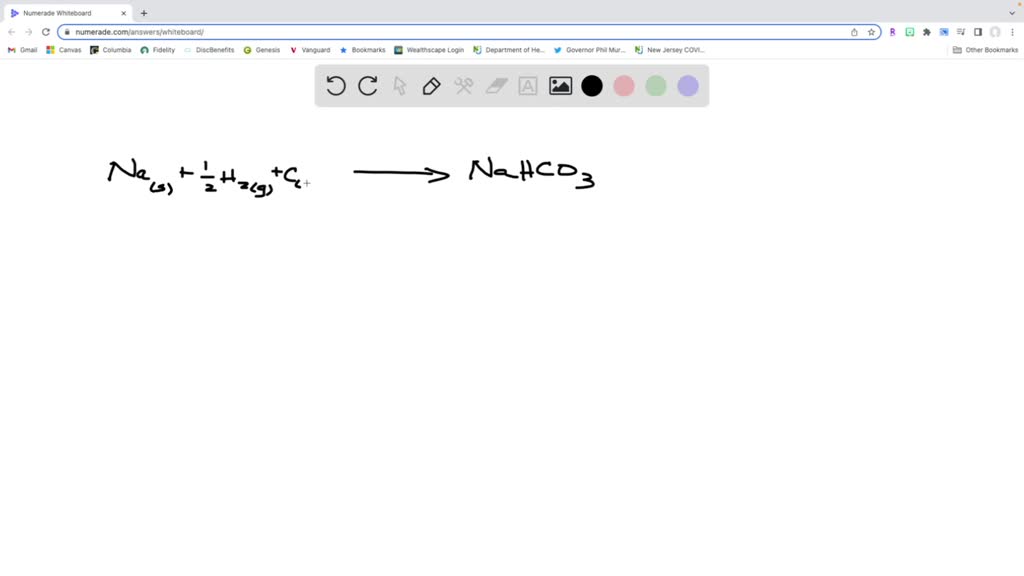The image size is (1024, 576).
Task: Select the Pen drawing tool
Action: (x=431, y=86)
